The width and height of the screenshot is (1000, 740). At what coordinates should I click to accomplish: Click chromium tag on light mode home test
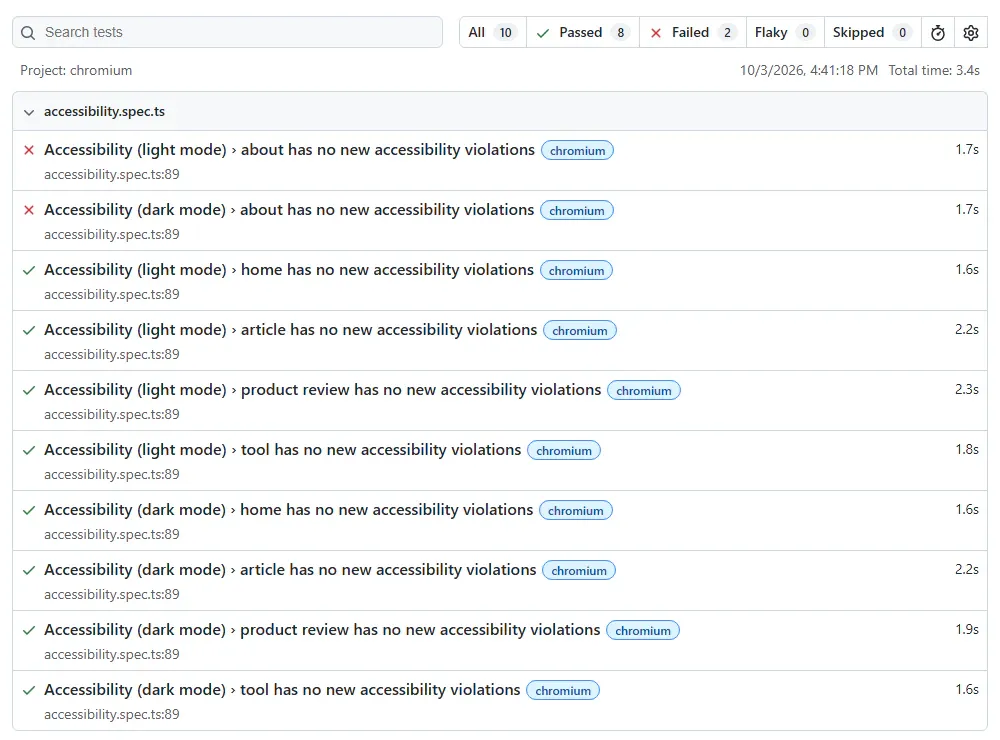pos(576,270)
